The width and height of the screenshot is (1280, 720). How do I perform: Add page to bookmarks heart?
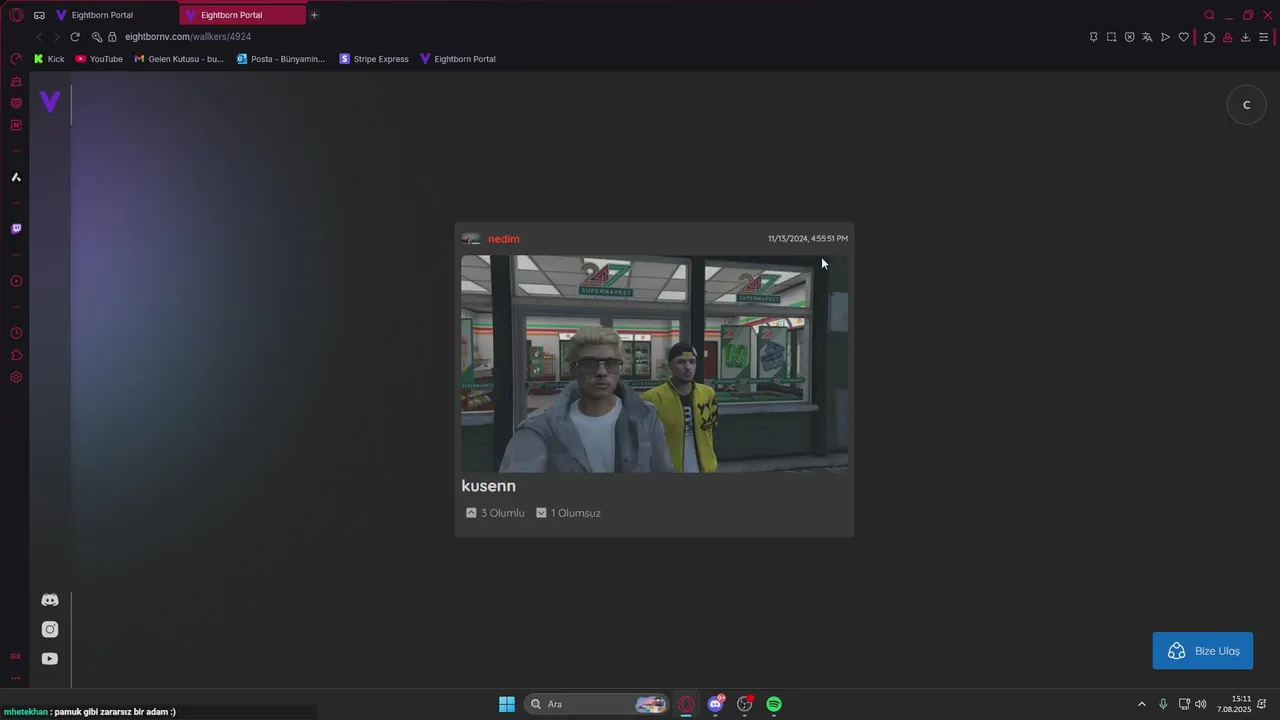coord(1183,37)
